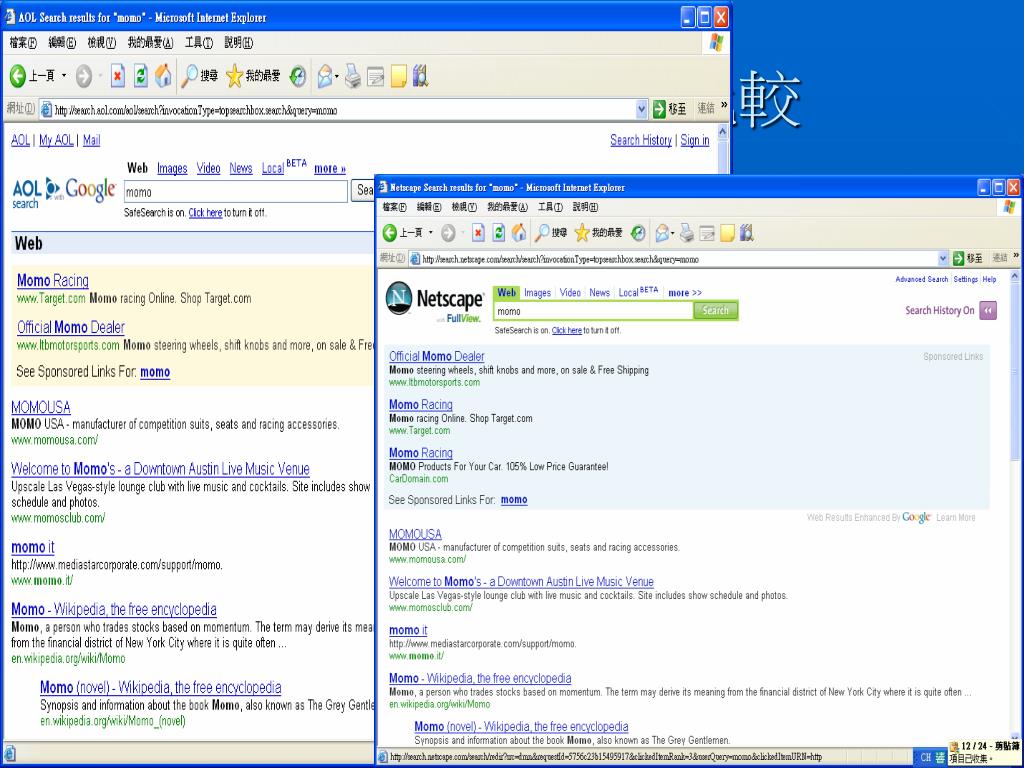Viewport: 1024px width, 768px height.
Task: Click Edit page icon in AOL window toolbar
Action: (376, 76)
